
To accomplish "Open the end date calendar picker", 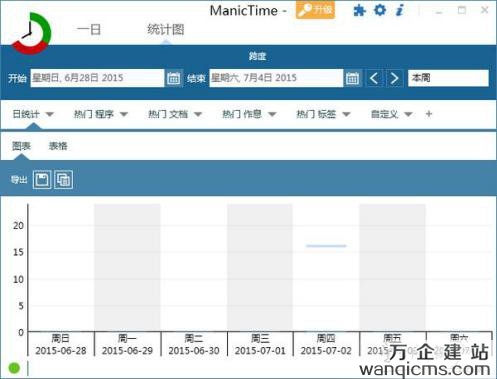I will click(x=352, y=78).
